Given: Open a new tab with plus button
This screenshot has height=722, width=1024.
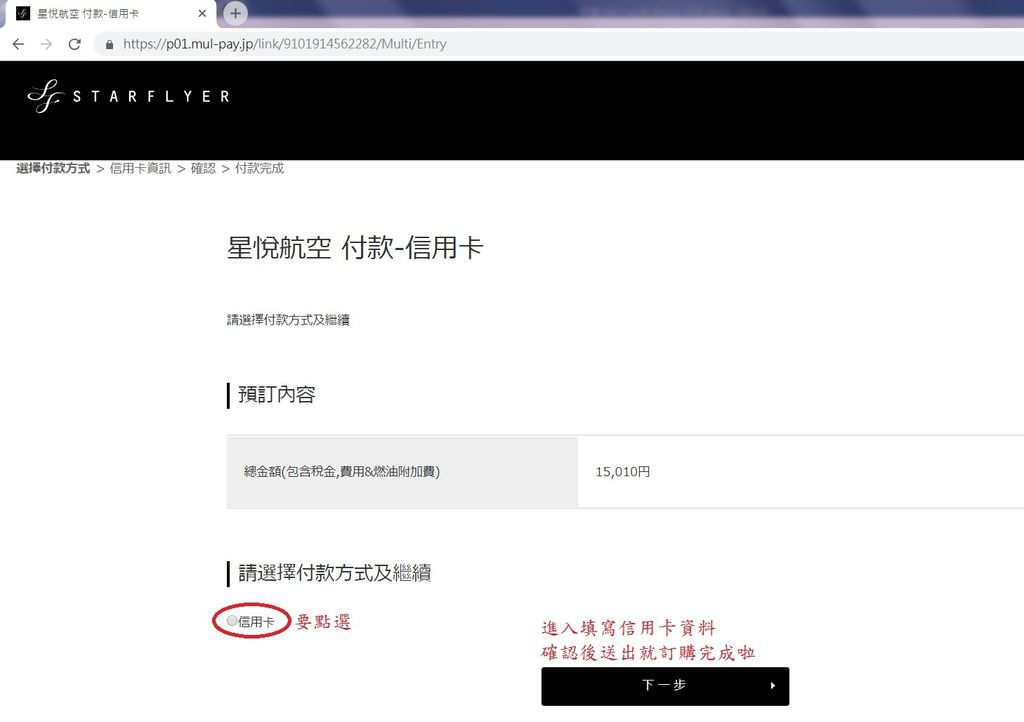Looking at the screenshot, I should click(x=235, y=13).
